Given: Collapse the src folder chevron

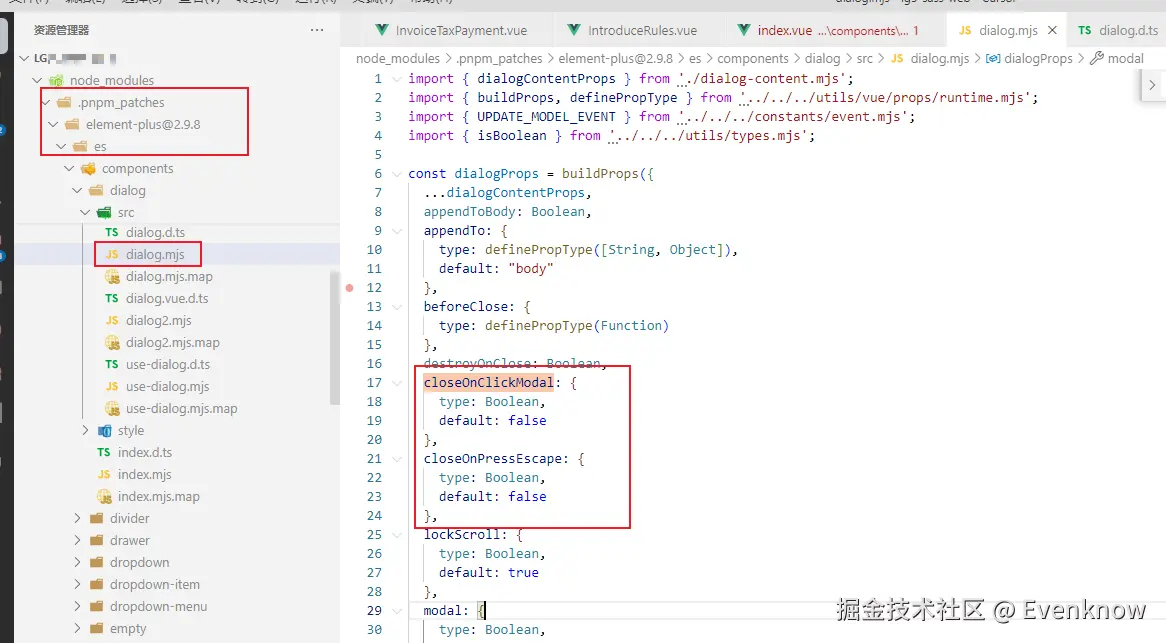Looking at the screenshot, I should tap(86, 213).
